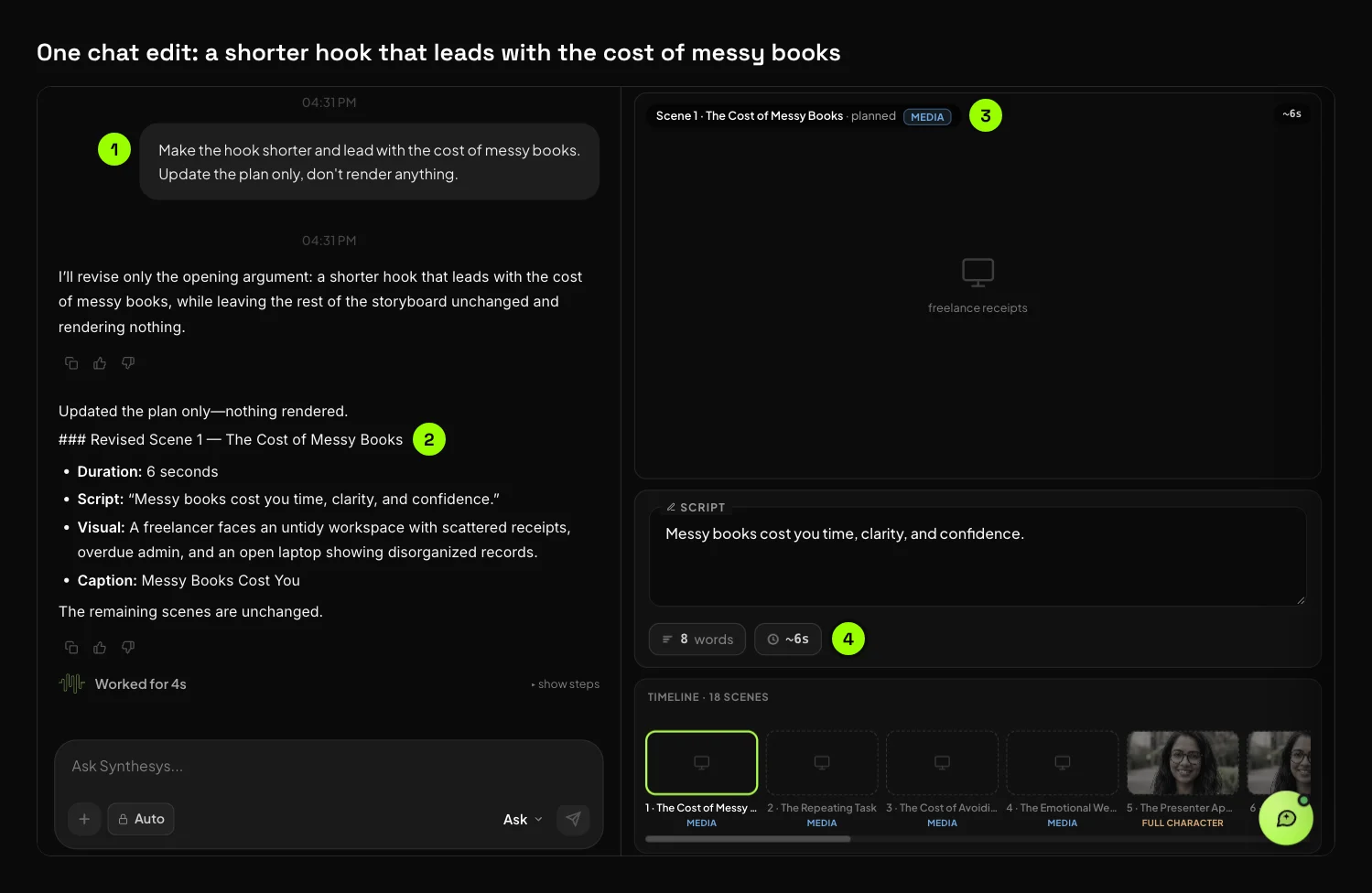Click the 'Revised Scene 1' heading line
The height and width of the screenshot is (893, 1372).
(231, 440)
